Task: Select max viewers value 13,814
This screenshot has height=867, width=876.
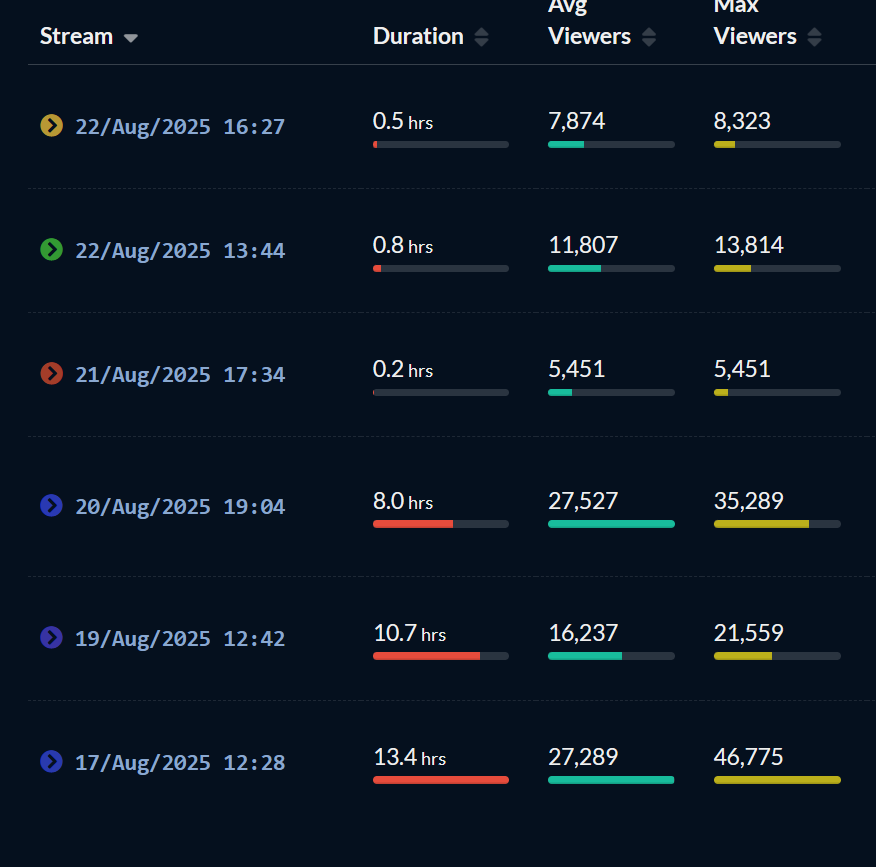Action: [749, 245]
